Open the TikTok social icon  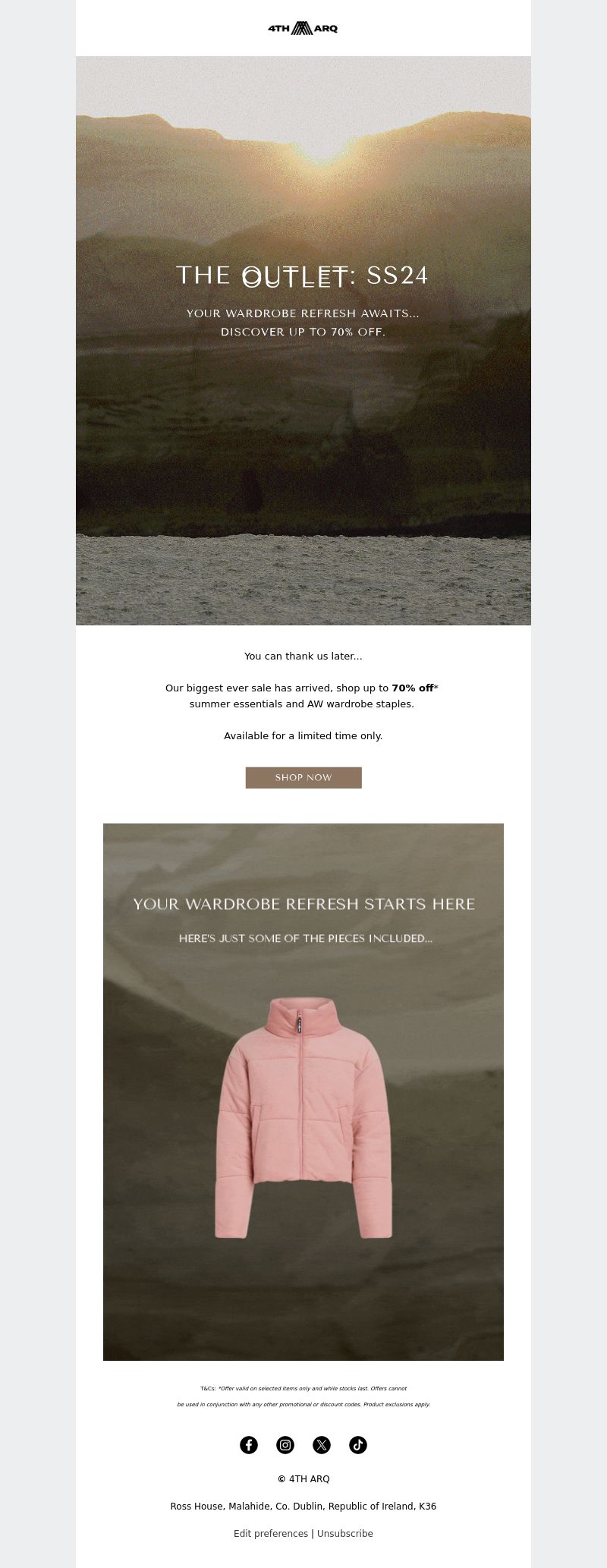(x=358, y=1445)
